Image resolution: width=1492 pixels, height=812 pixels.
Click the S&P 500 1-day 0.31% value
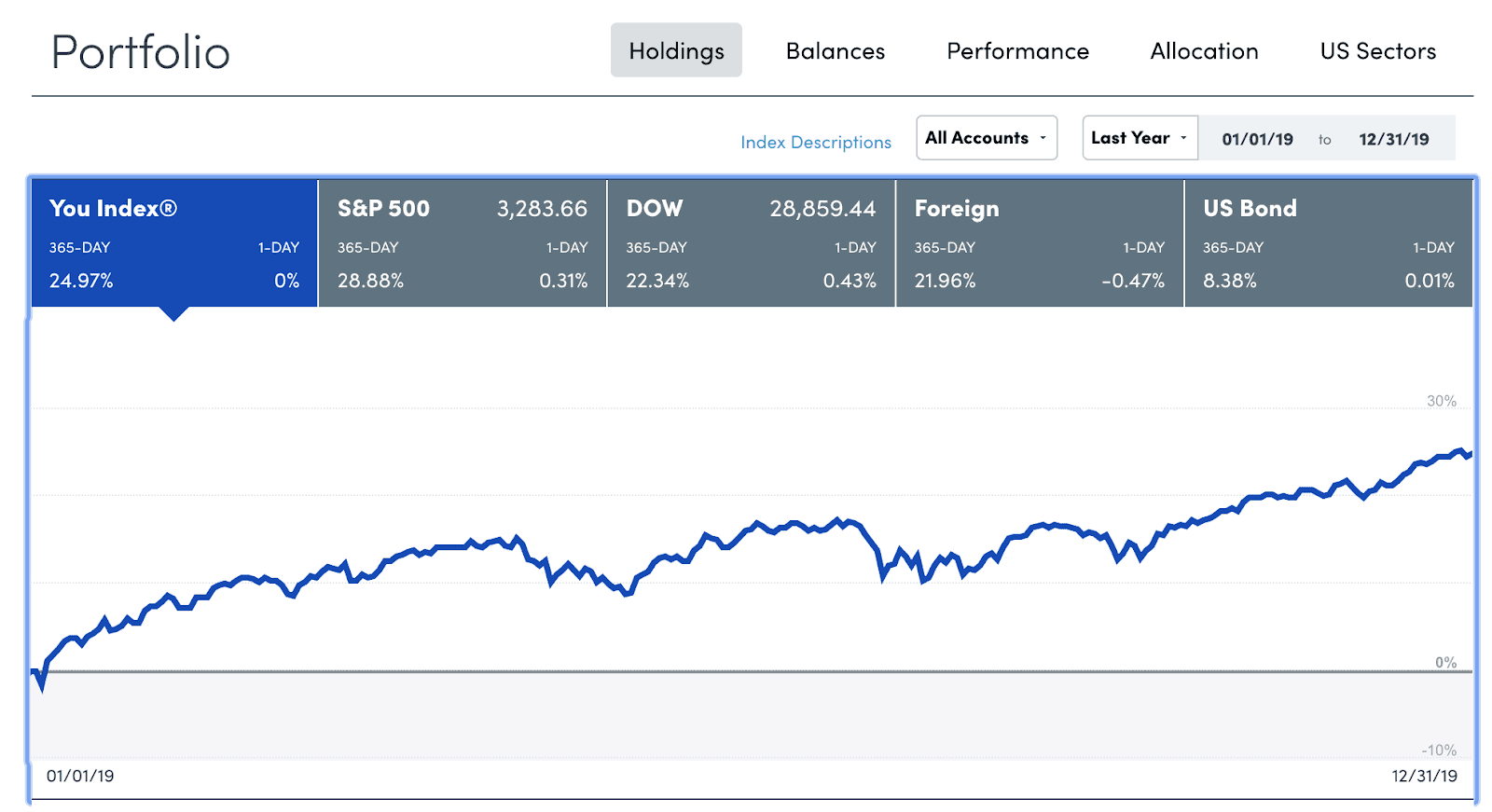pyautogui.click(x=563, y=281)
